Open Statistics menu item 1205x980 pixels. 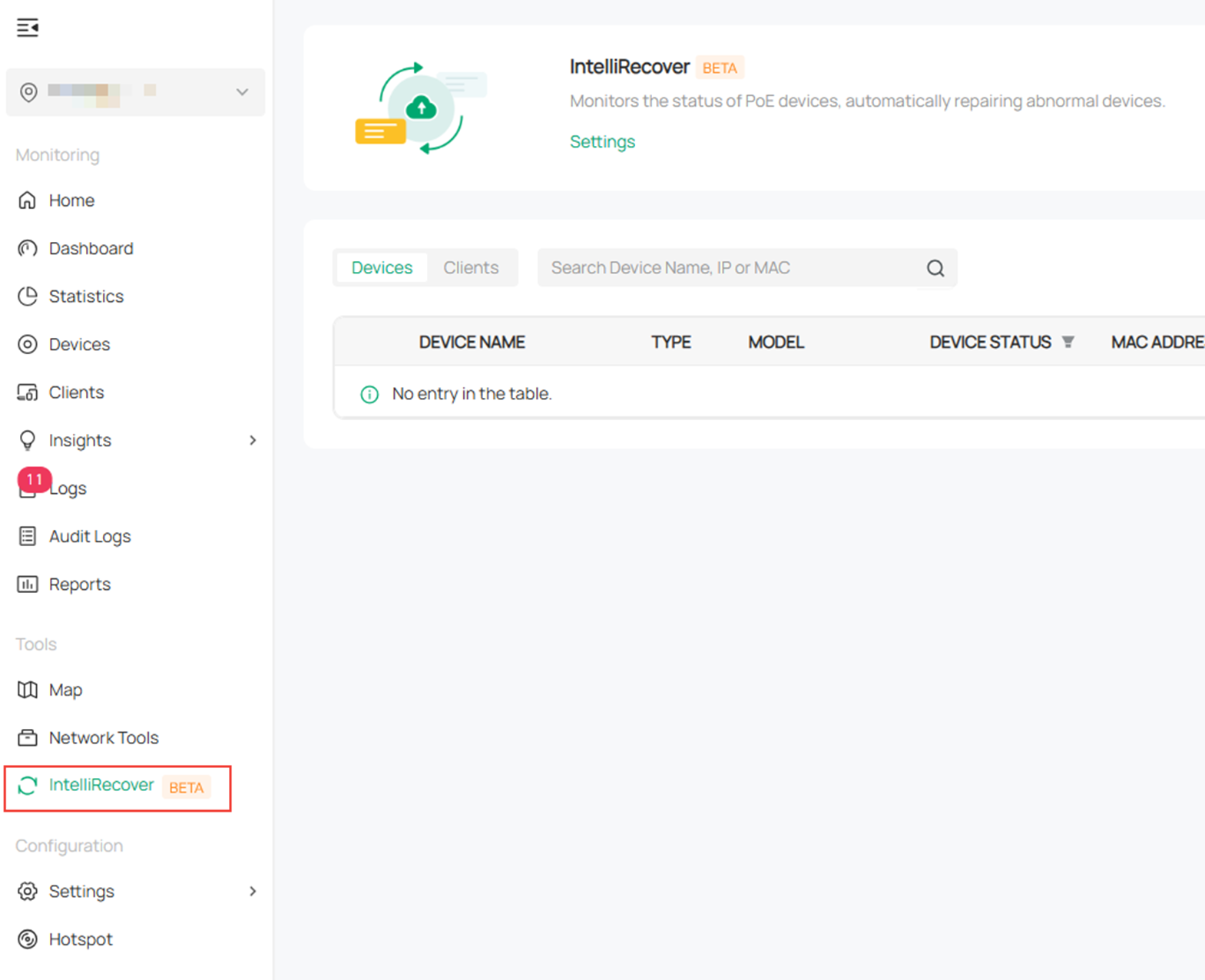[x=87, y=296]
